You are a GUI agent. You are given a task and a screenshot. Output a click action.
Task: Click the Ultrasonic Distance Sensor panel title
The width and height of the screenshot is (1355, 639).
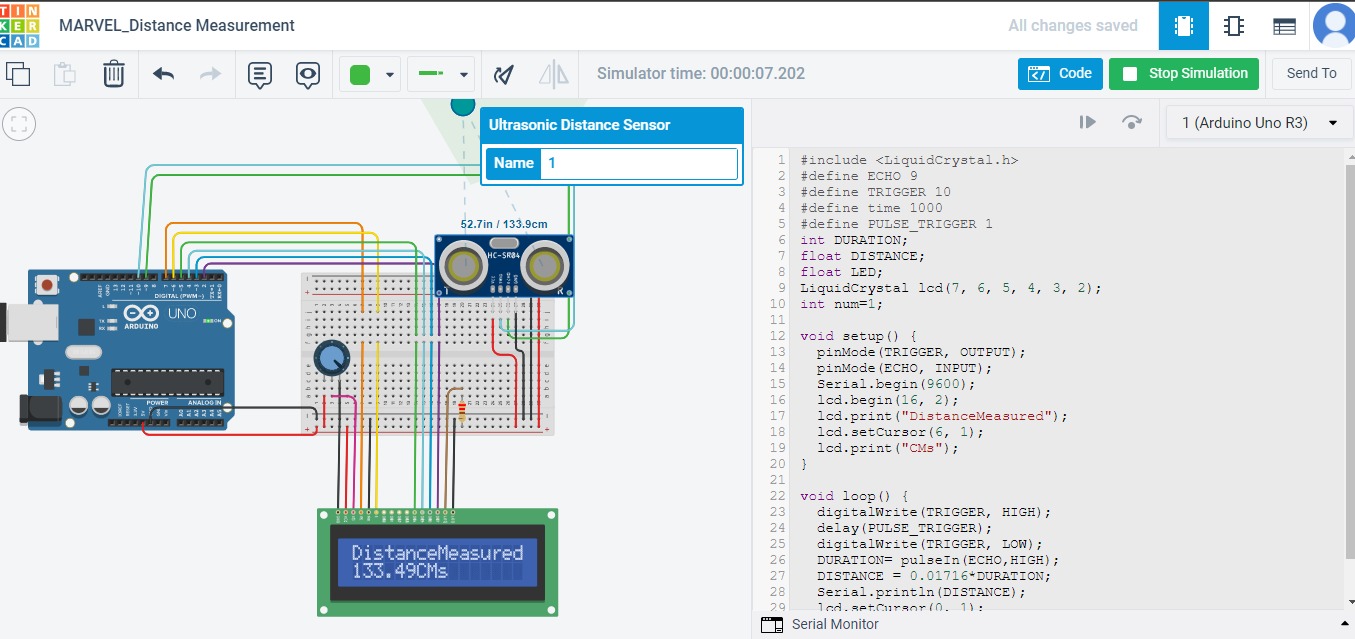pos(579,125)
